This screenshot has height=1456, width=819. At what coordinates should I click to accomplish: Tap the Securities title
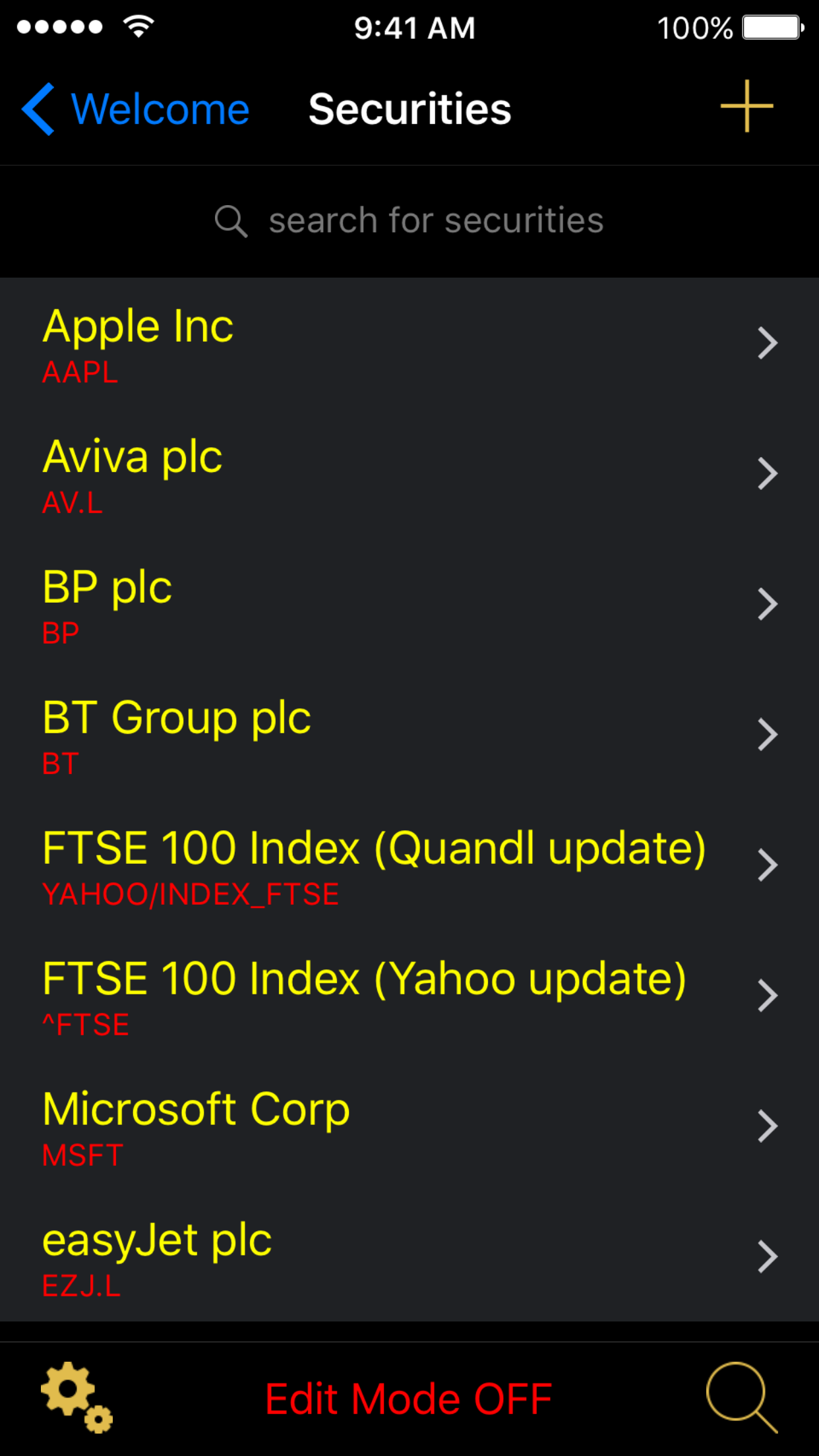coord(410,109)
